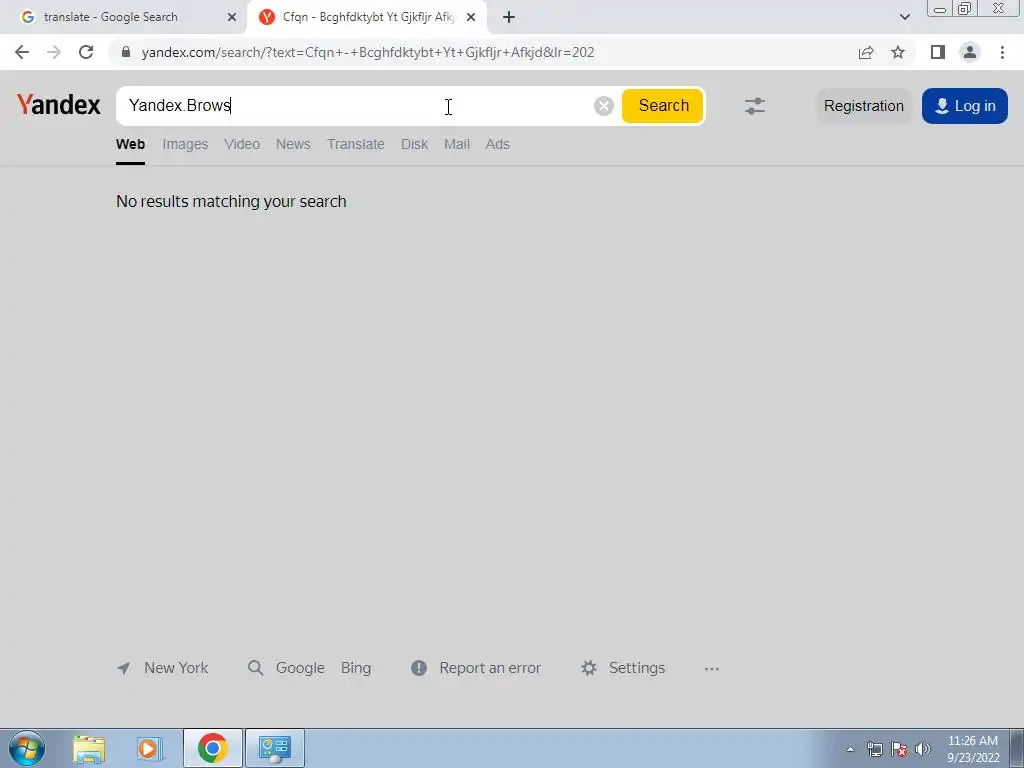Open the Ads tab

pyautogui.click(x=498, y=144)
